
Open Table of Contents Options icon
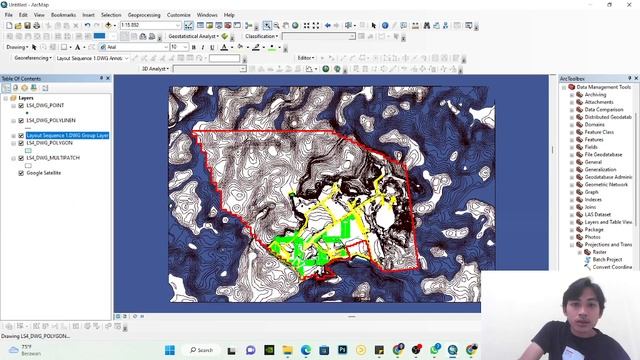tap(45, 88)
